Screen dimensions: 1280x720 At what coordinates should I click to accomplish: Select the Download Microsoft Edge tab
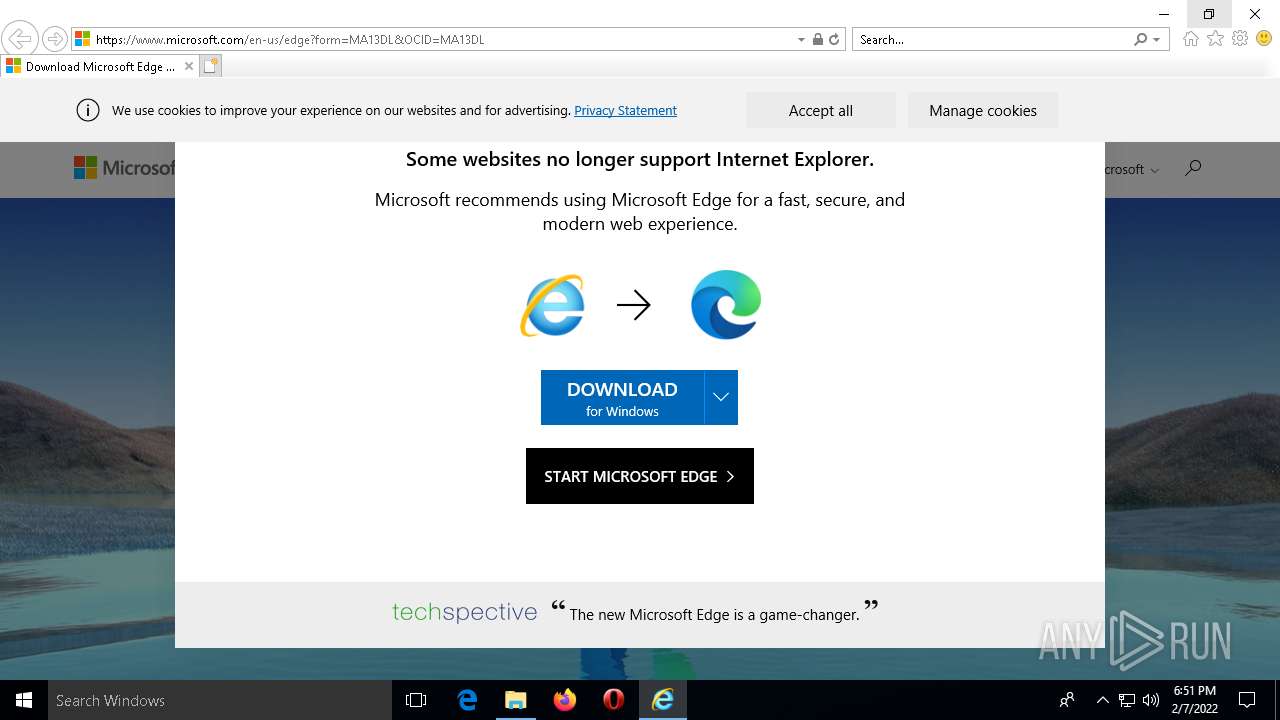[x=100, y=67]
